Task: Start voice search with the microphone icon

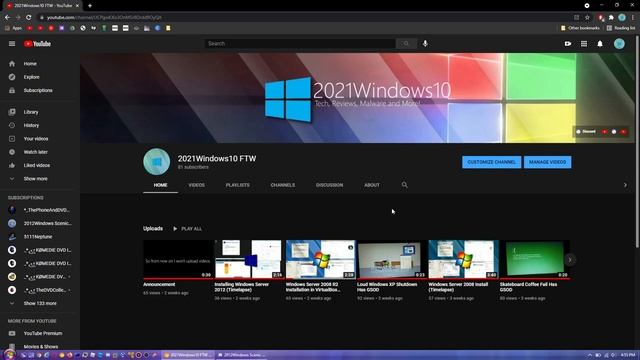Action: (425, 44)
